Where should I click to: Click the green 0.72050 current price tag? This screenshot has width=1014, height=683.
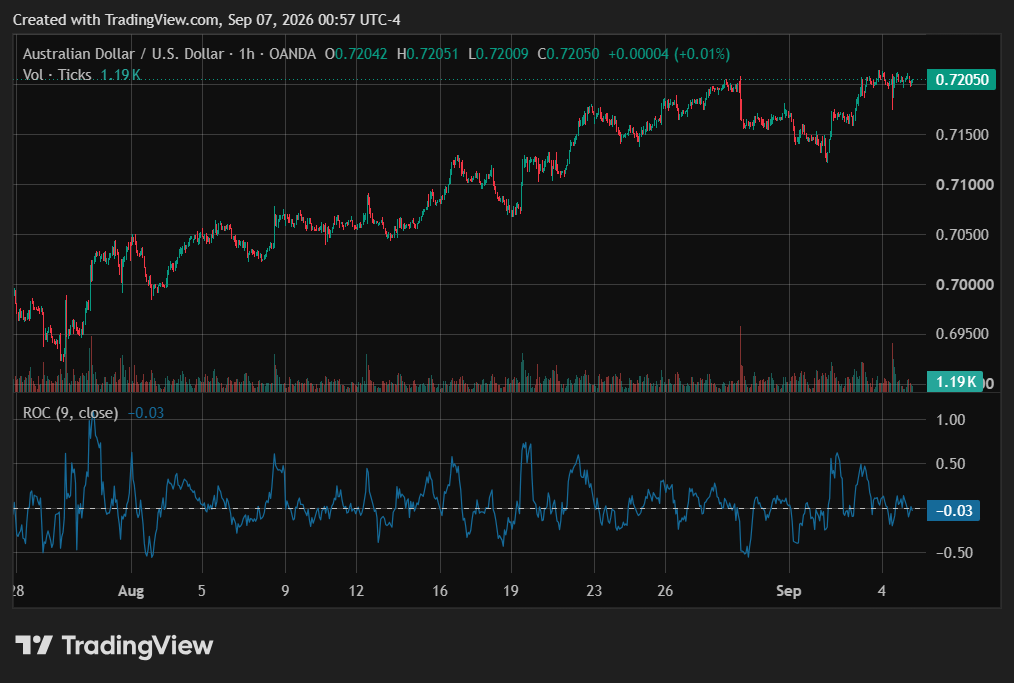(961, 80)
